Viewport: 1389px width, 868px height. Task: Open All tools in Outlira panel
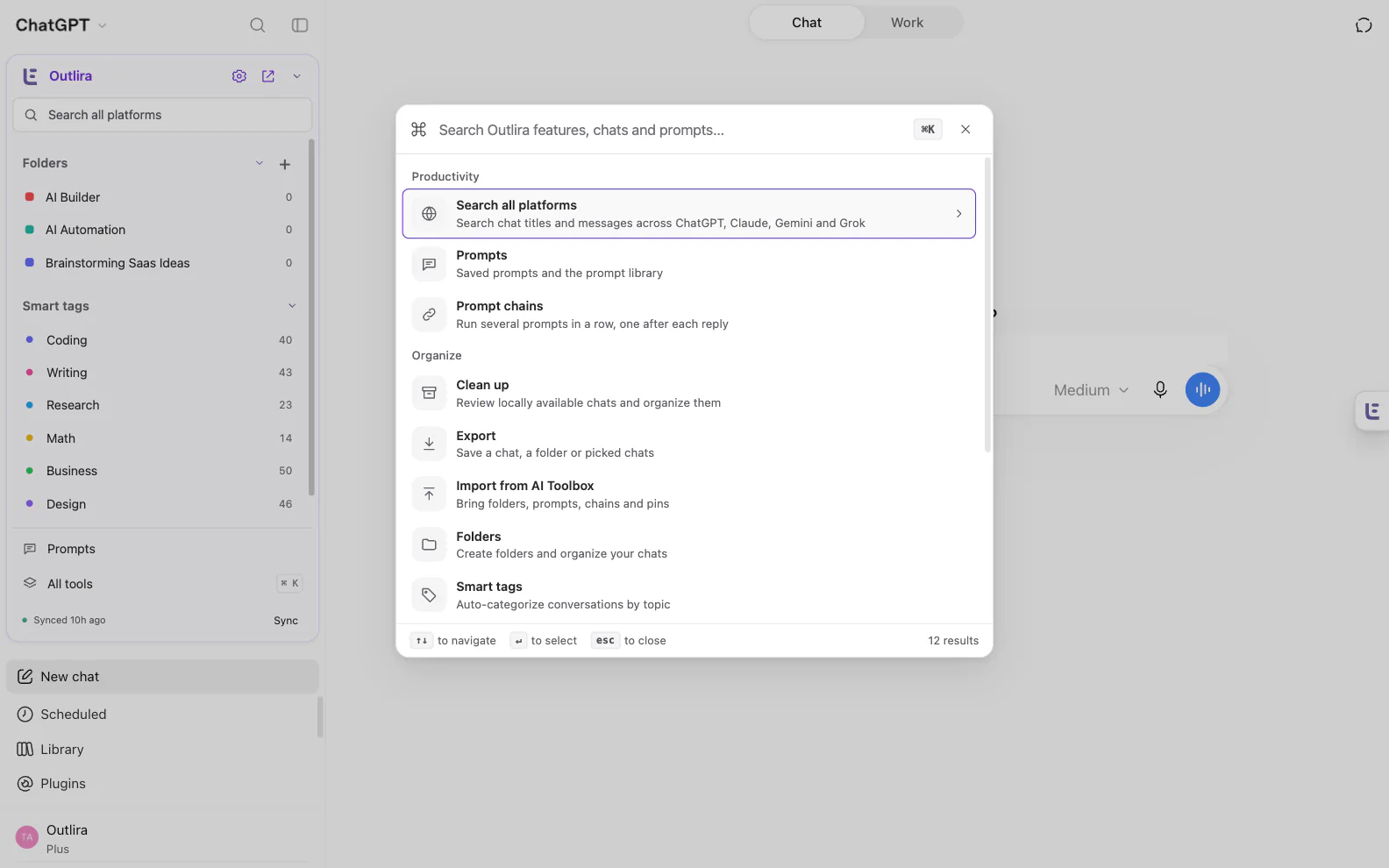(162, 584)
